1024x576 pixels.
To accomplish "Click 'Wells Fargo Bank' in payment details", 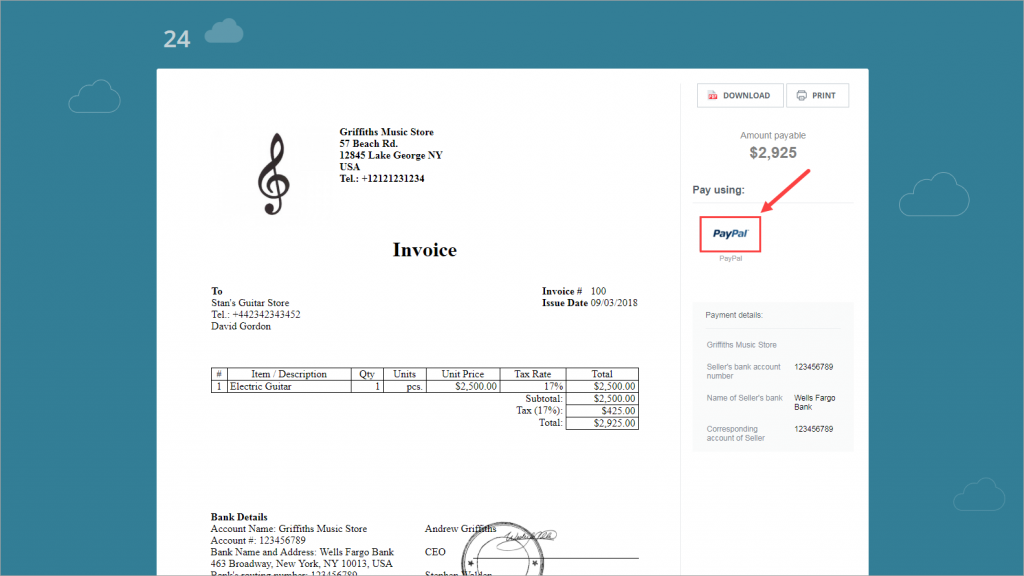I will click(814, 402).
